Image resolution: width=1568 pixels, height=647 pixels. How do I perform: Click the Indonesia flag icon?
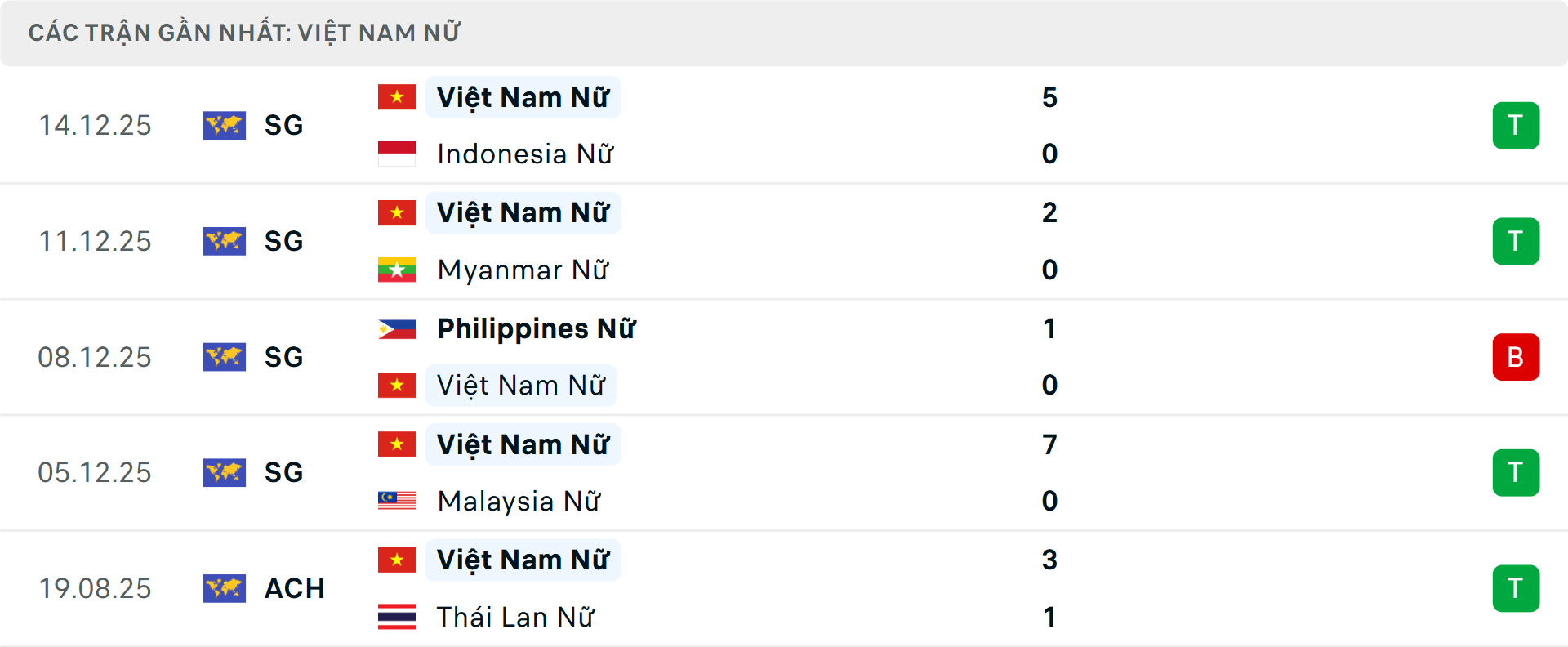click(397, 154)
